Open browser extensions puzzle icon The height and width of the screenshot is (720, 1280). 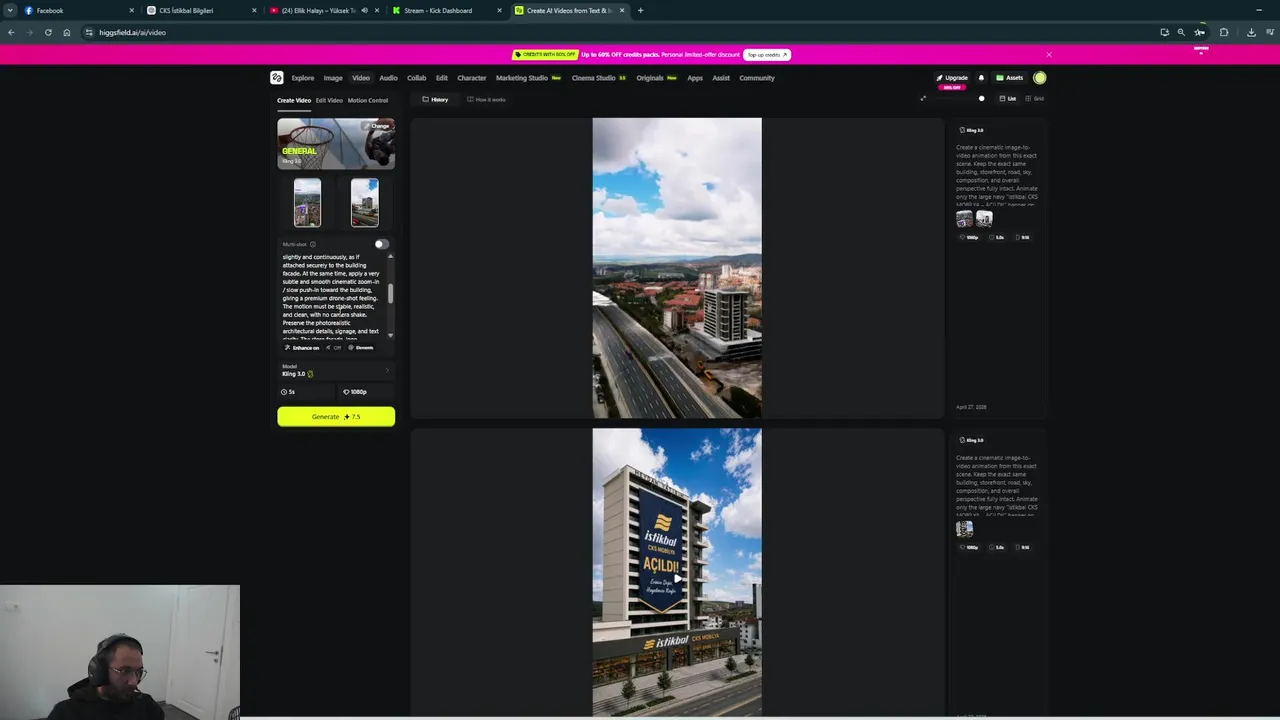pyautogui.click(x=1224, y=33)
